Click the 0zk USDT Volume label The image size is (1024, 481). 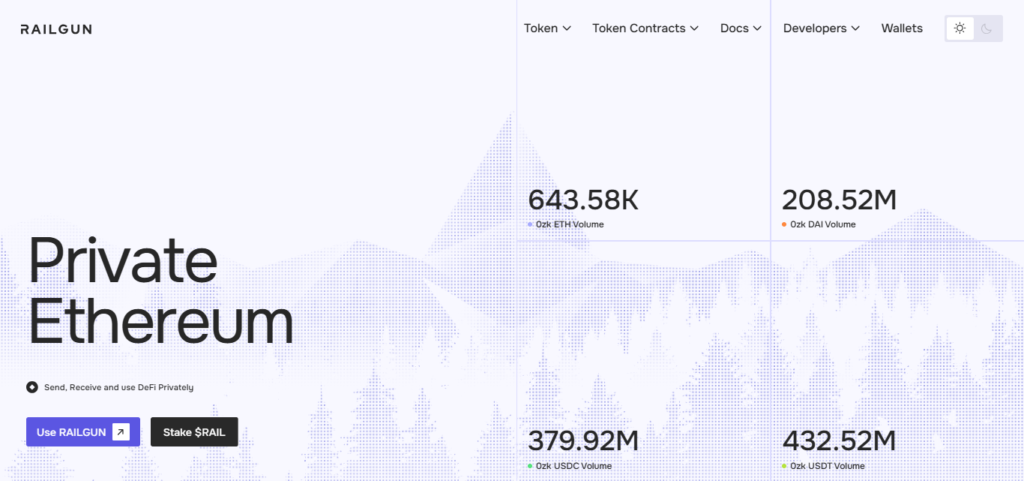[827, 466]
